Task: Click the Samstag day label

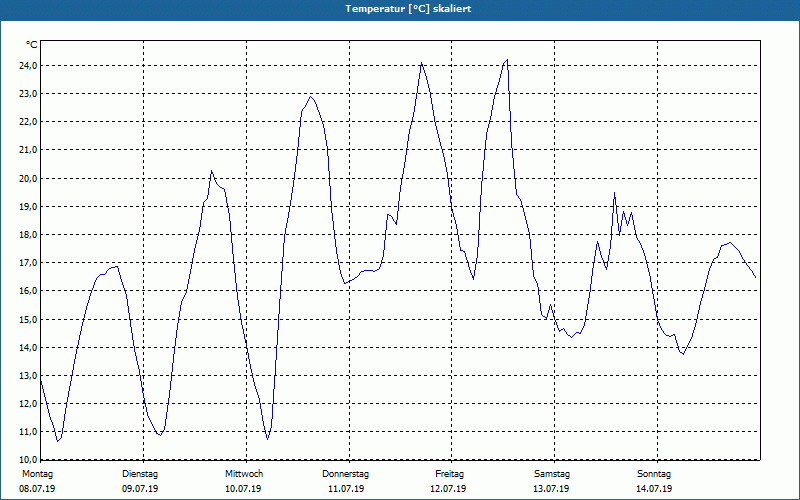Action: click(x=552, y=474)
